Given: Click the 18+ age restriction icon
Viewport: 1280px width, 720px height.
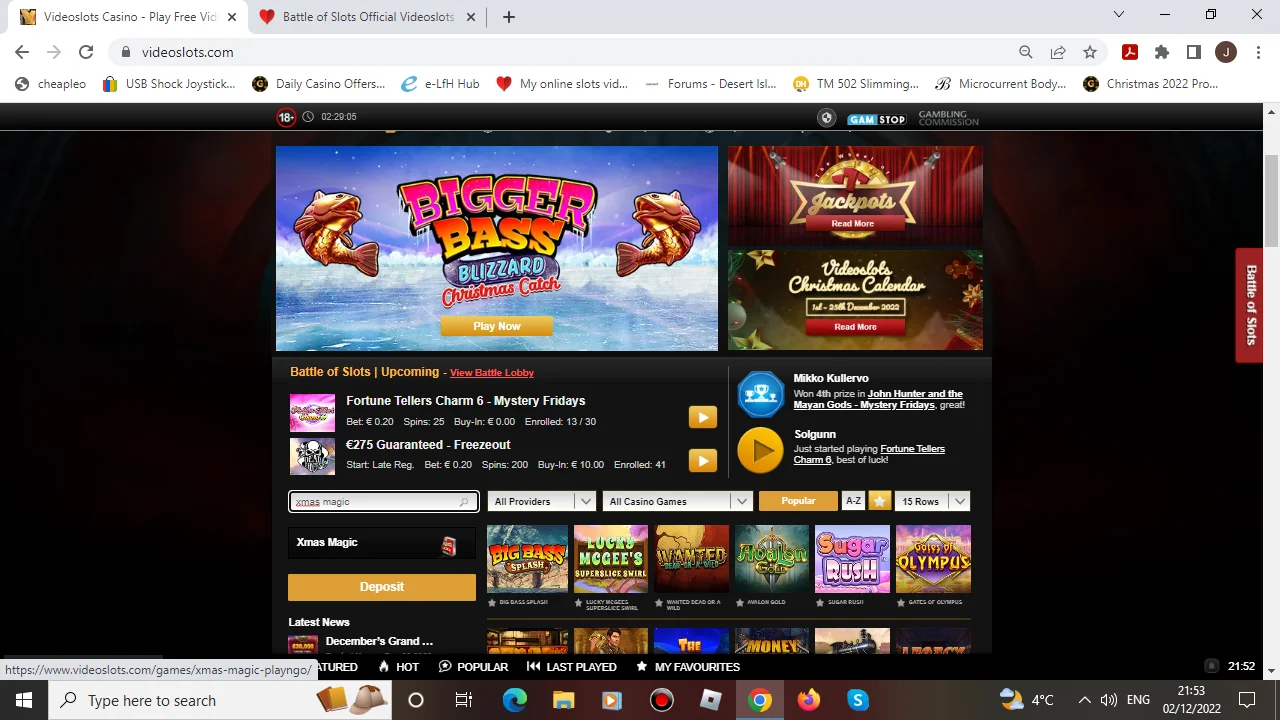Looking at the screenshot, I should [286, 117].
